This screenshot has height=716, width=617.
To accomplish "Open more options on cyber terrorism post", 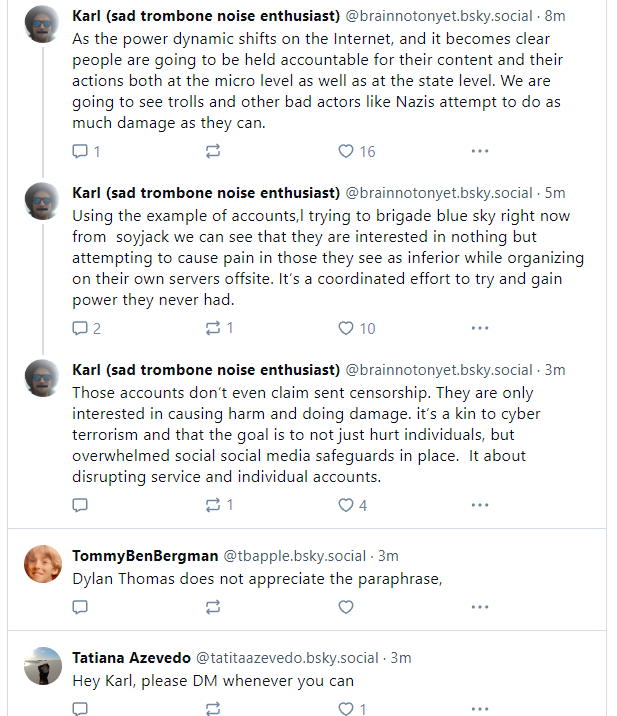I will click(479, 505).
